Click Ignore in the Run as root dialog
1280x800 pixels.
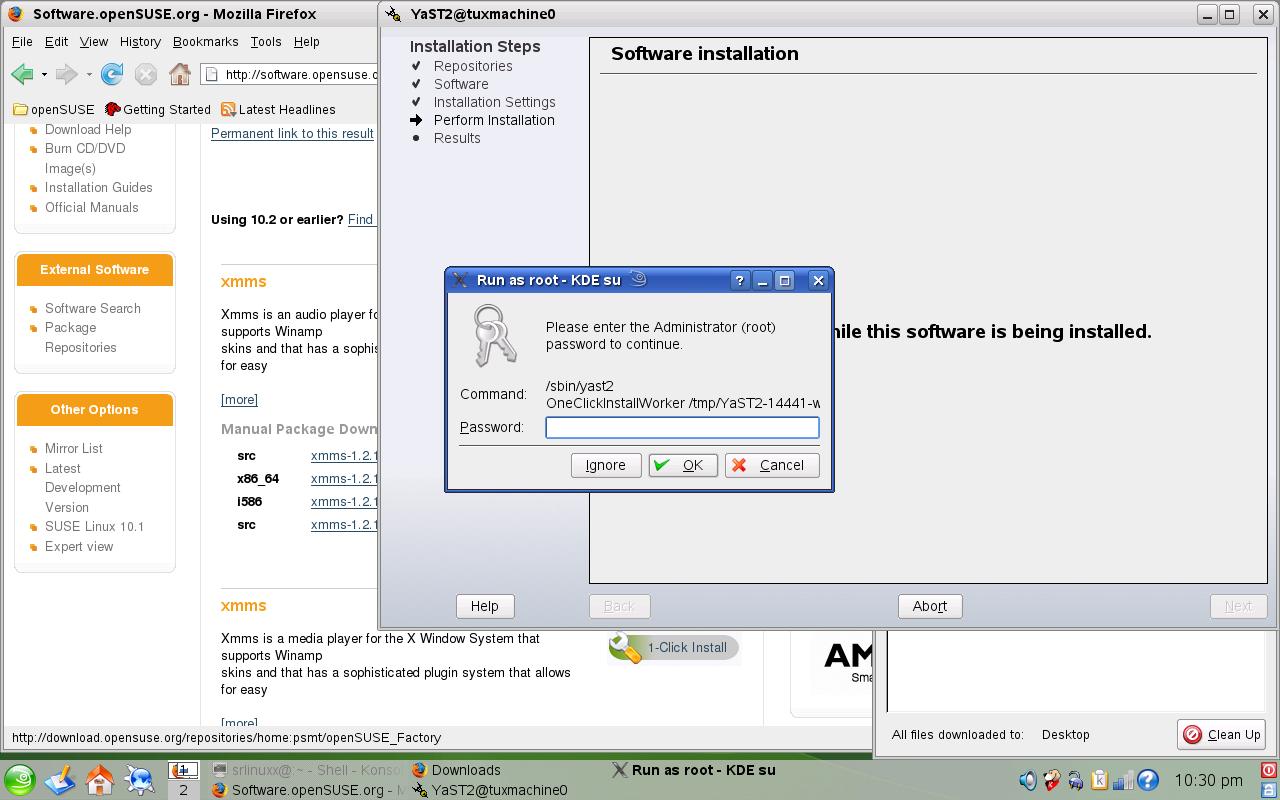click(x=605, y=465)
